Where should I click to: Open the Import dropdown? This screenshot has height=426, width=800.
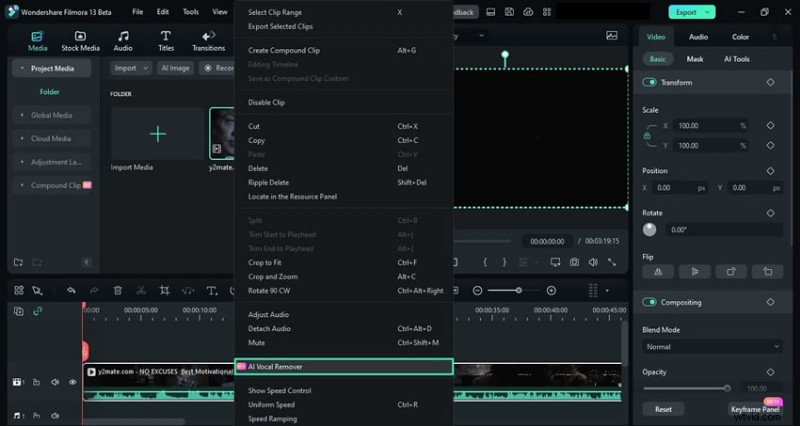[131, 68]
